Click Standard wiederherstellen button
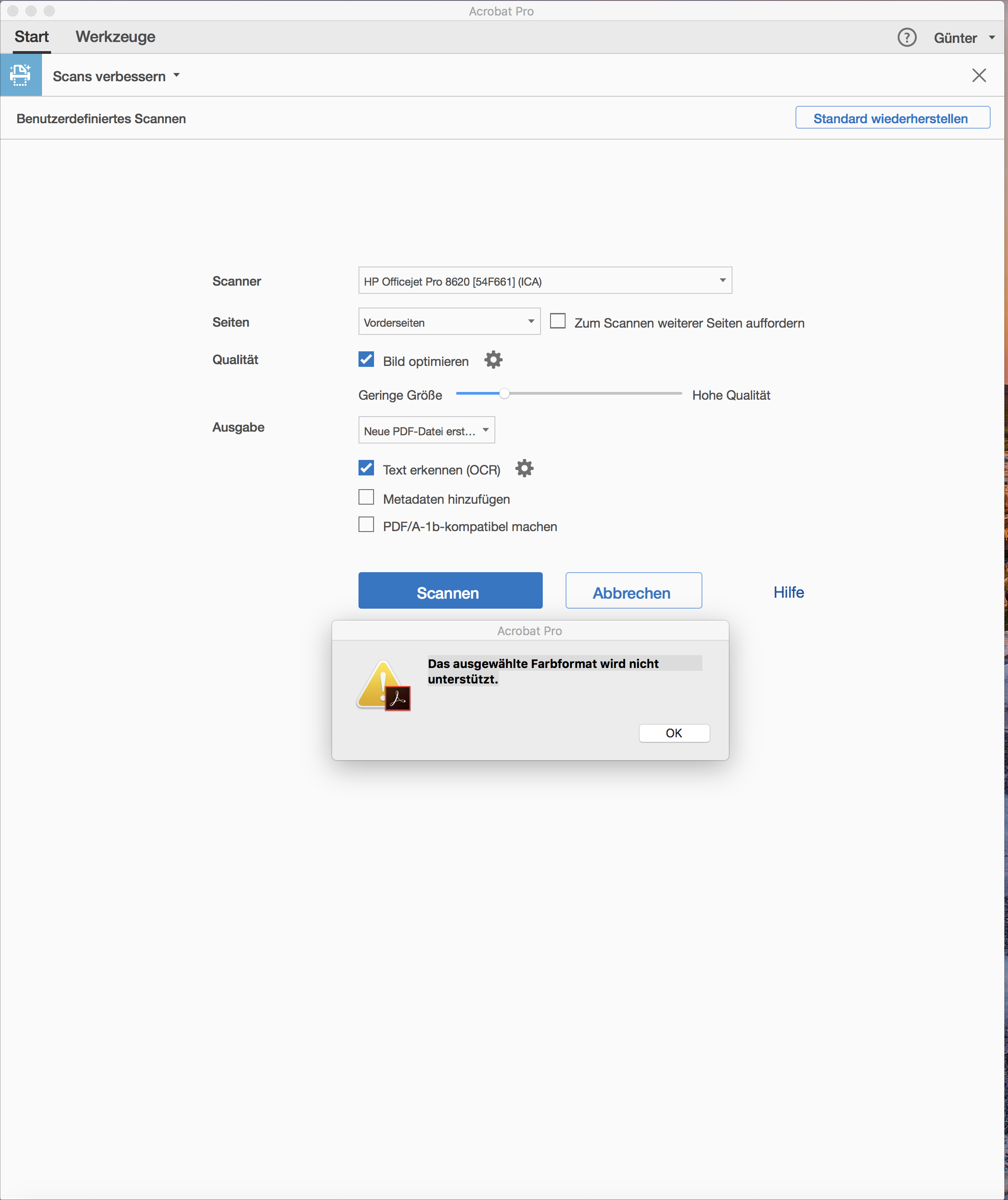This screenshot has width=1008, height=1200. pos(893,118)
